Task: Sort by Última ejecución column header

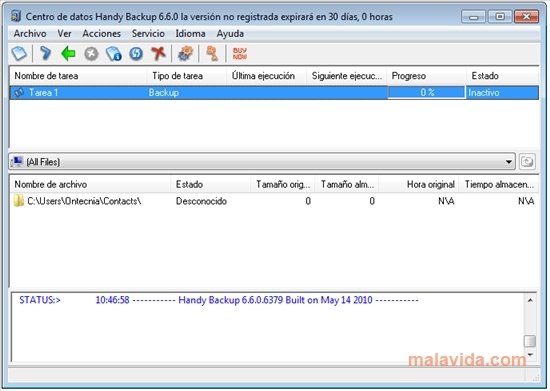Action: (x=266, y=76)
